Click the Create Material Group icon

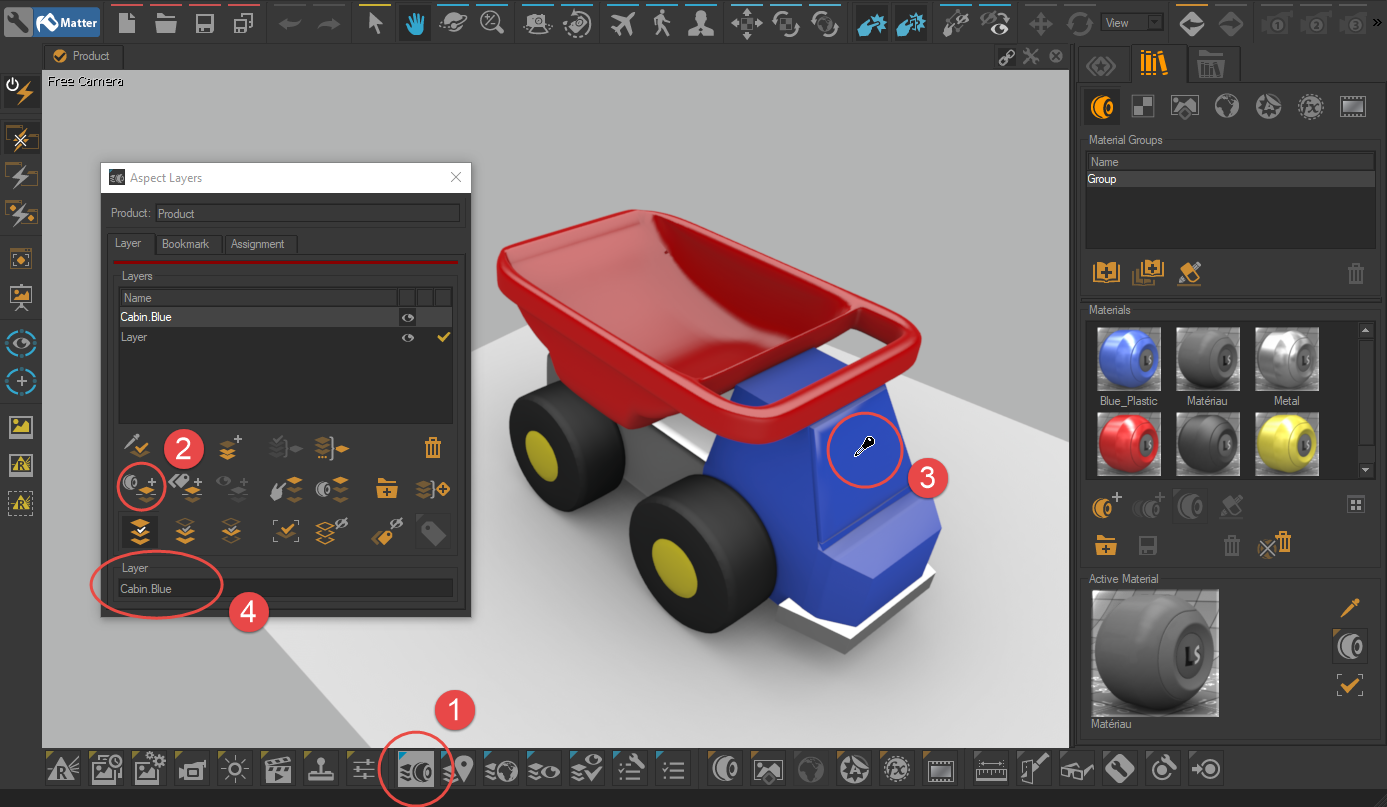(x=1105, y=271)
